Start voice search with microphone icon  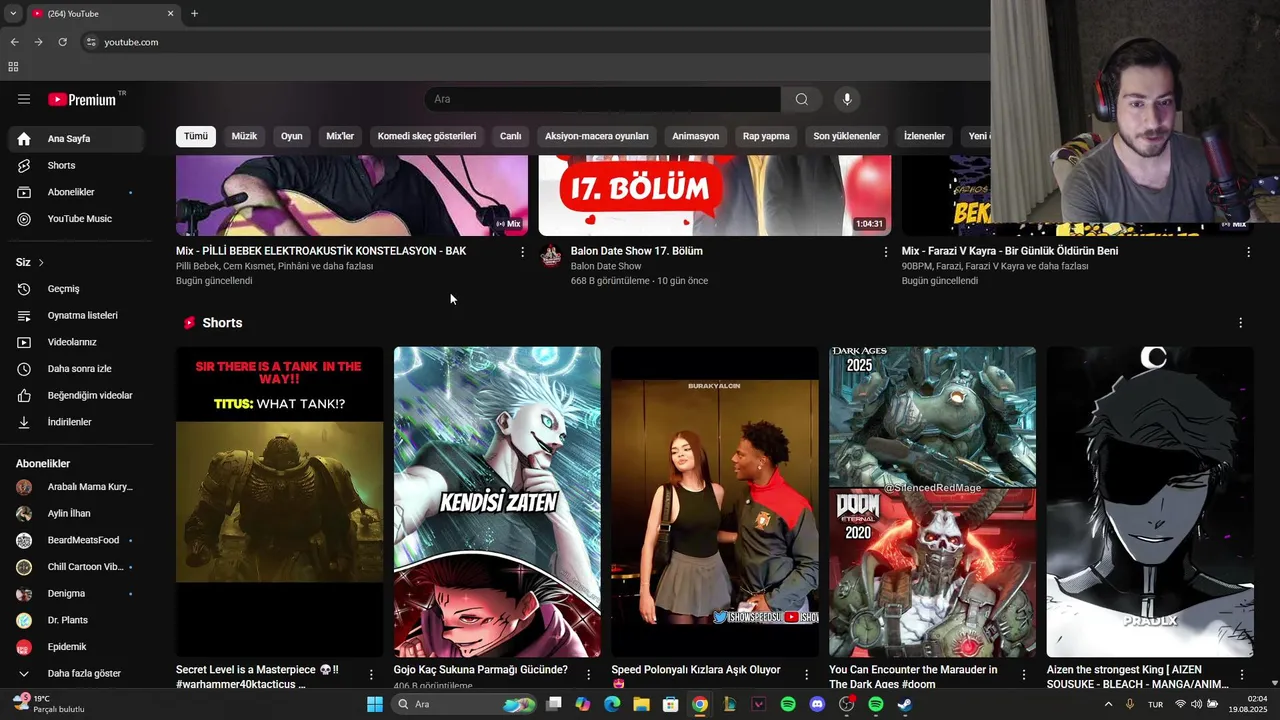847,99
